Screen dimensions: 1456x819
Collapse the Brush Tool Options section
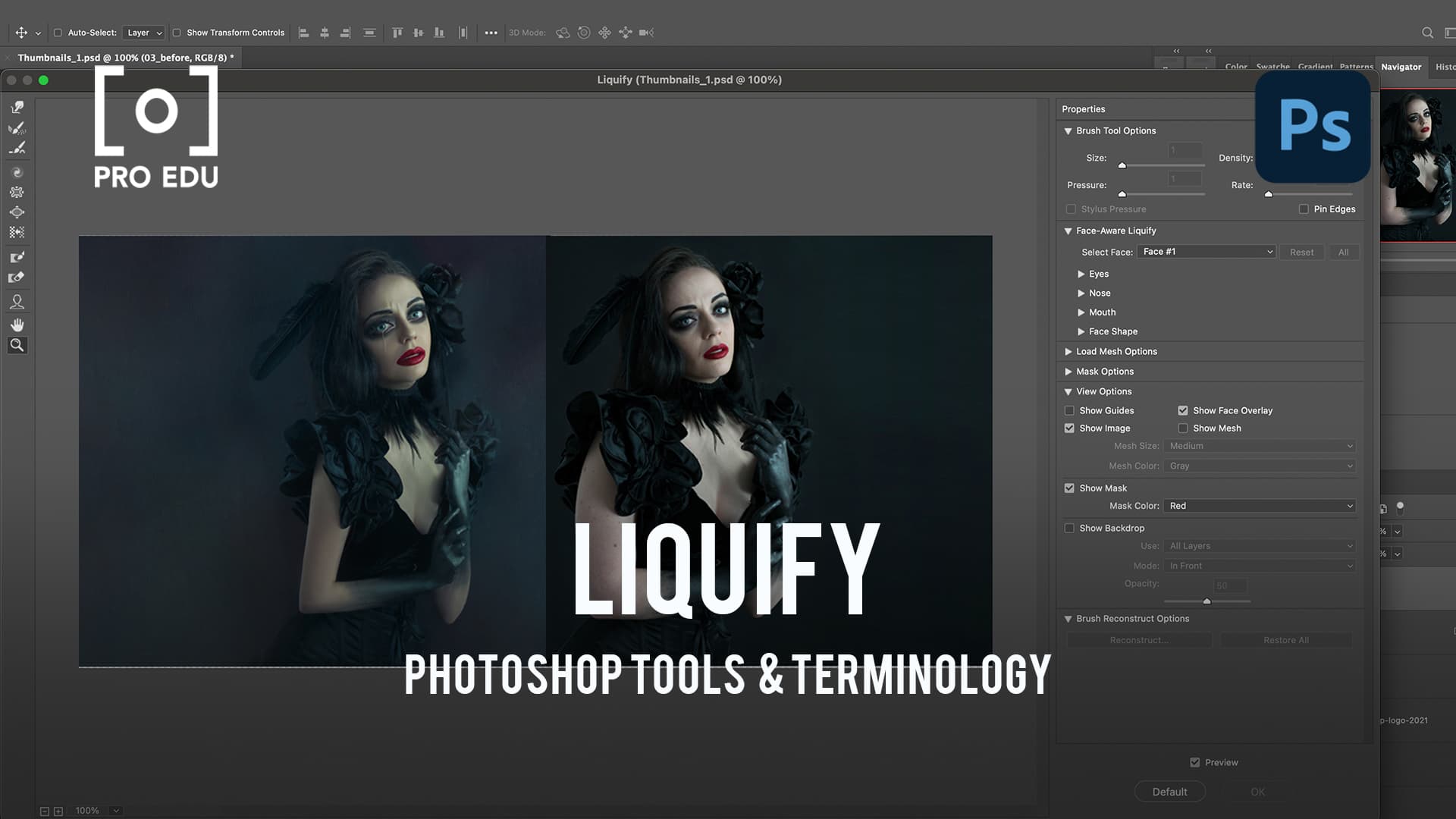[1068, 130]
